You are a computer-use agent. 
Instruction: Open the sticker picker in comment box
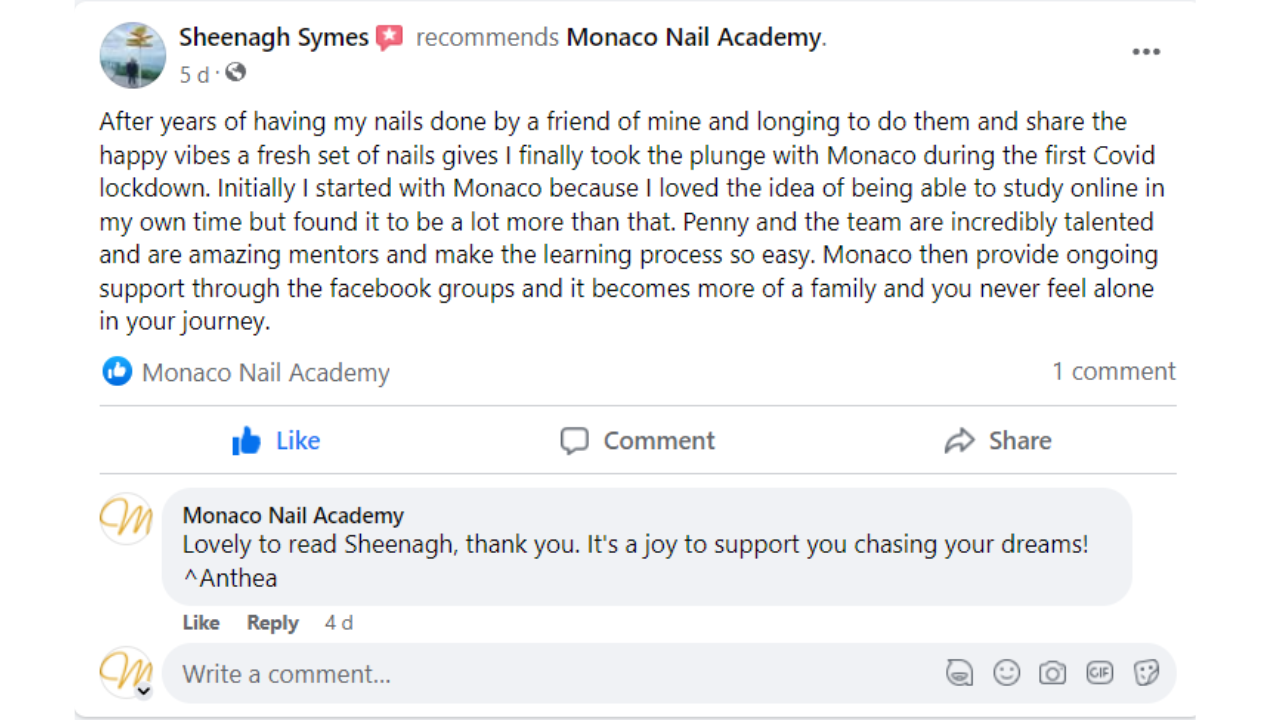pyautogui.click(x=1146, y=673)
